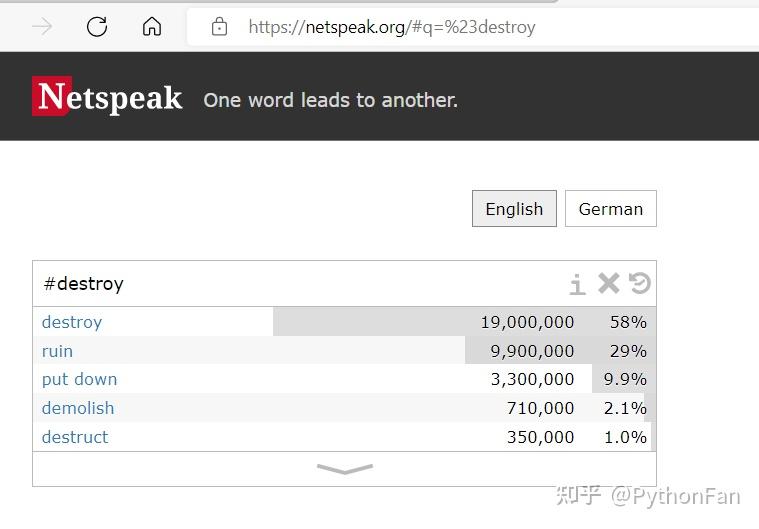Image resolution: width=759 pixels, height=529 pixels.
Task: Click the Netspeak logo
Action: point(108,97)
